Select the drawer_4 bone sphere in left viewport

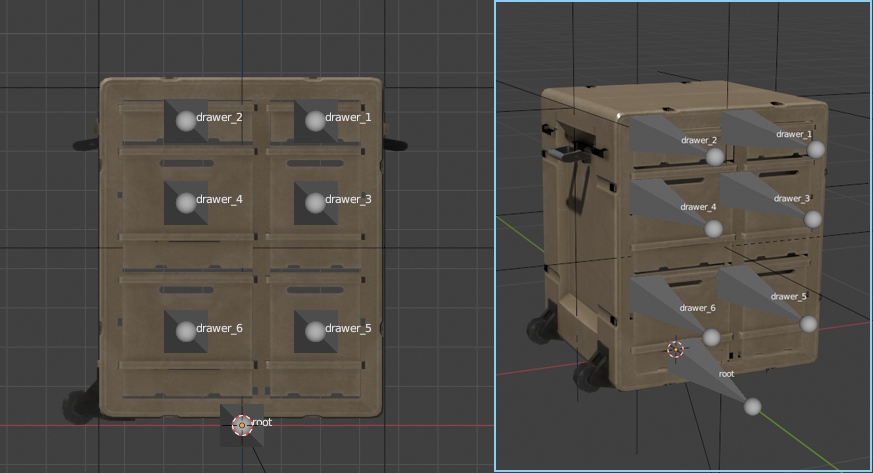(x=186, y=203)
